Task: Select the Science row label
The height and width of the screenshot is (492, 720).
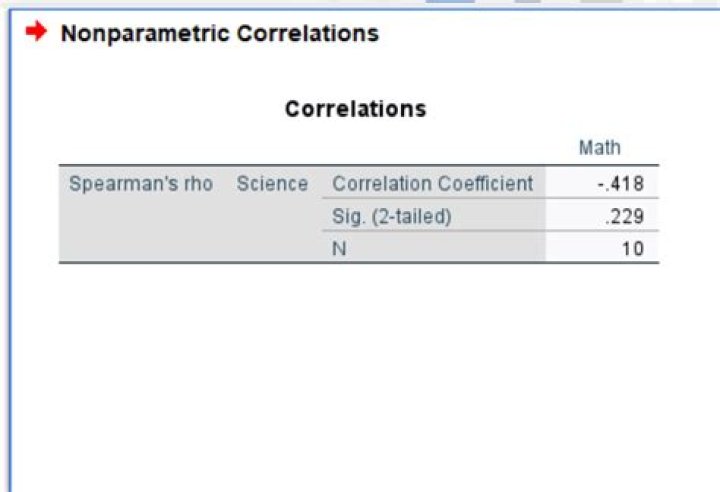Action: (272, 184)
